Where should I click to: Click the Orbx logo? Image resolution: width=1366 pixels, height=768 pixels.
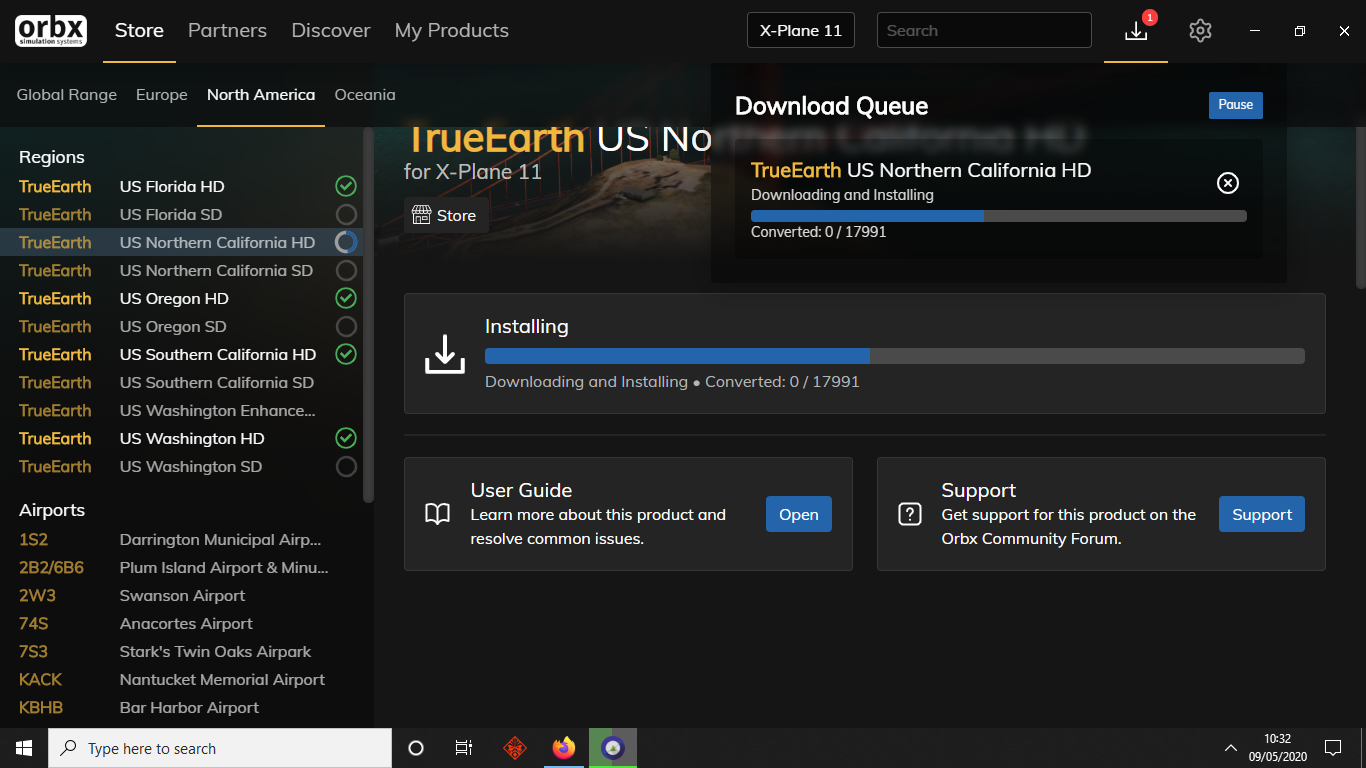pyautogui.click(x=51, y=31)
